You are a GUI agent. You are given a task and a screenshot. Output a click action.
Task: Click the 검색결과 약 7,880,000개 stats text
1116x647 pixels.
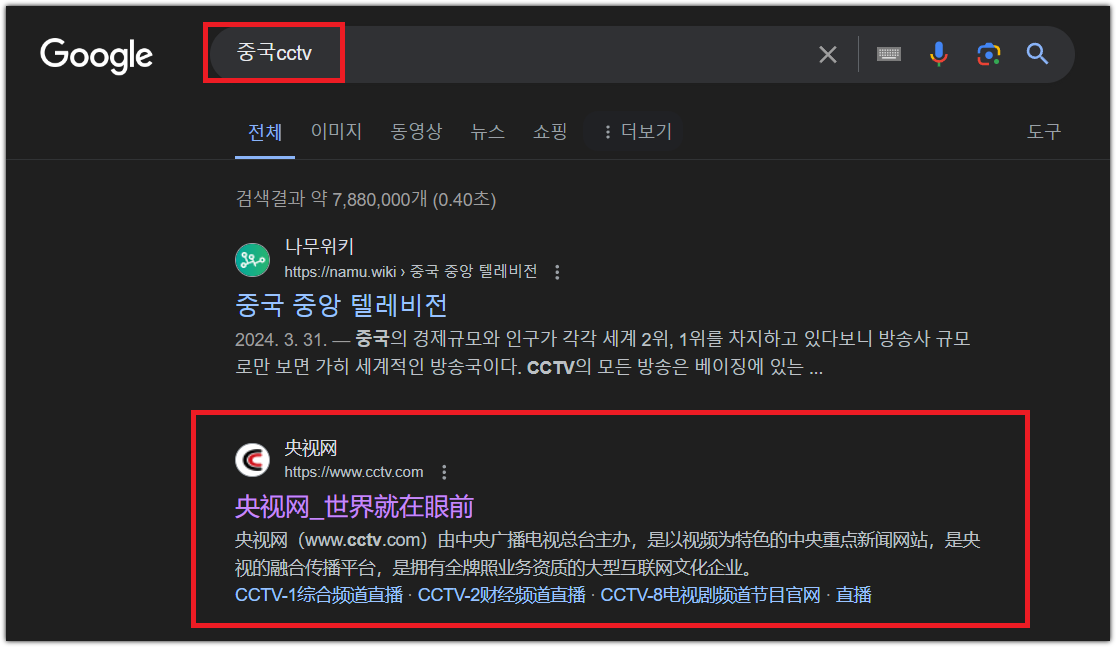tap(366, 199)
